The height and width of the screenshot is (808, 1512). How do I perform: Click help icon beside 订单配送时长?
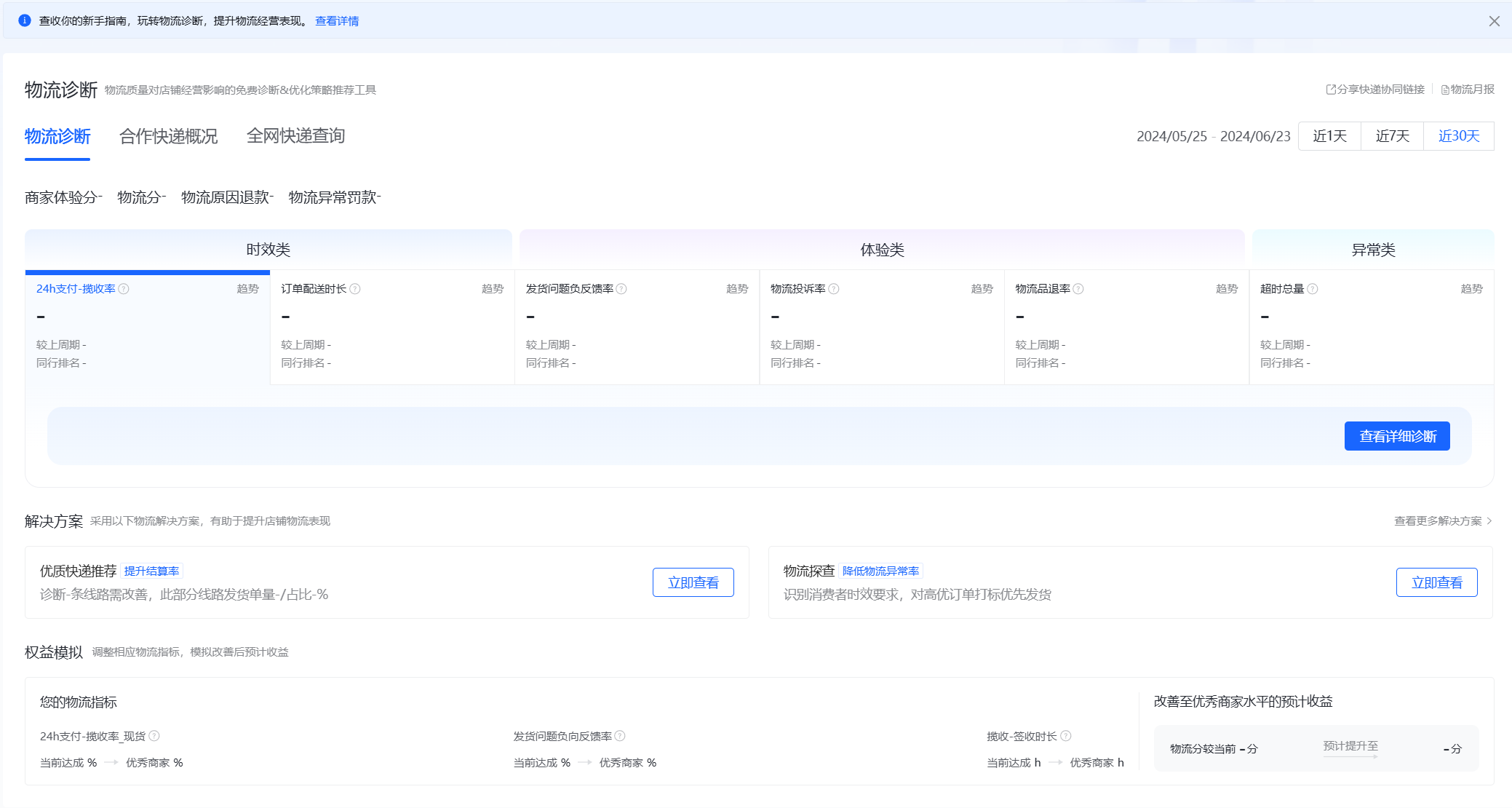[355, 289]
